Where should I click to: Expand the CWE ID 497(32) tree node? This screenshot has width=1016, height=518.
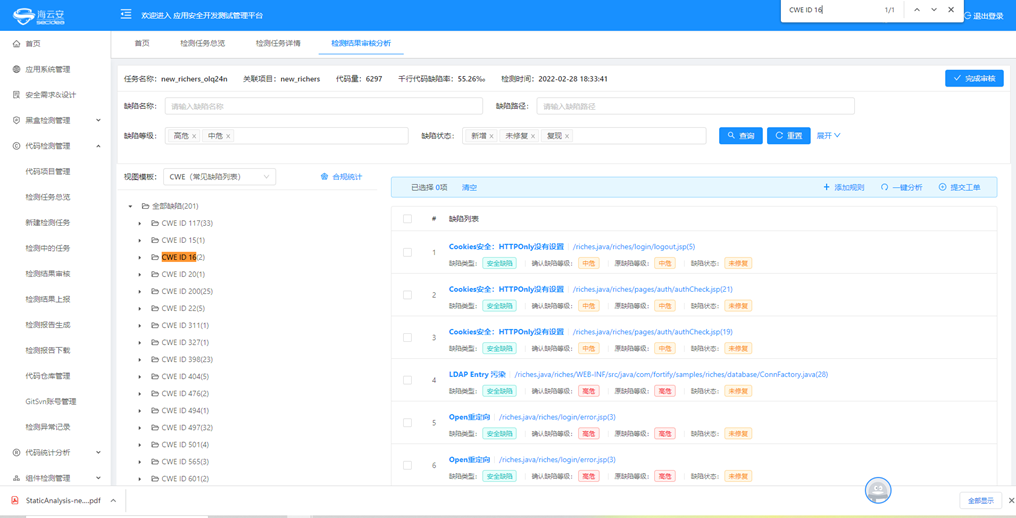[140, 427]
